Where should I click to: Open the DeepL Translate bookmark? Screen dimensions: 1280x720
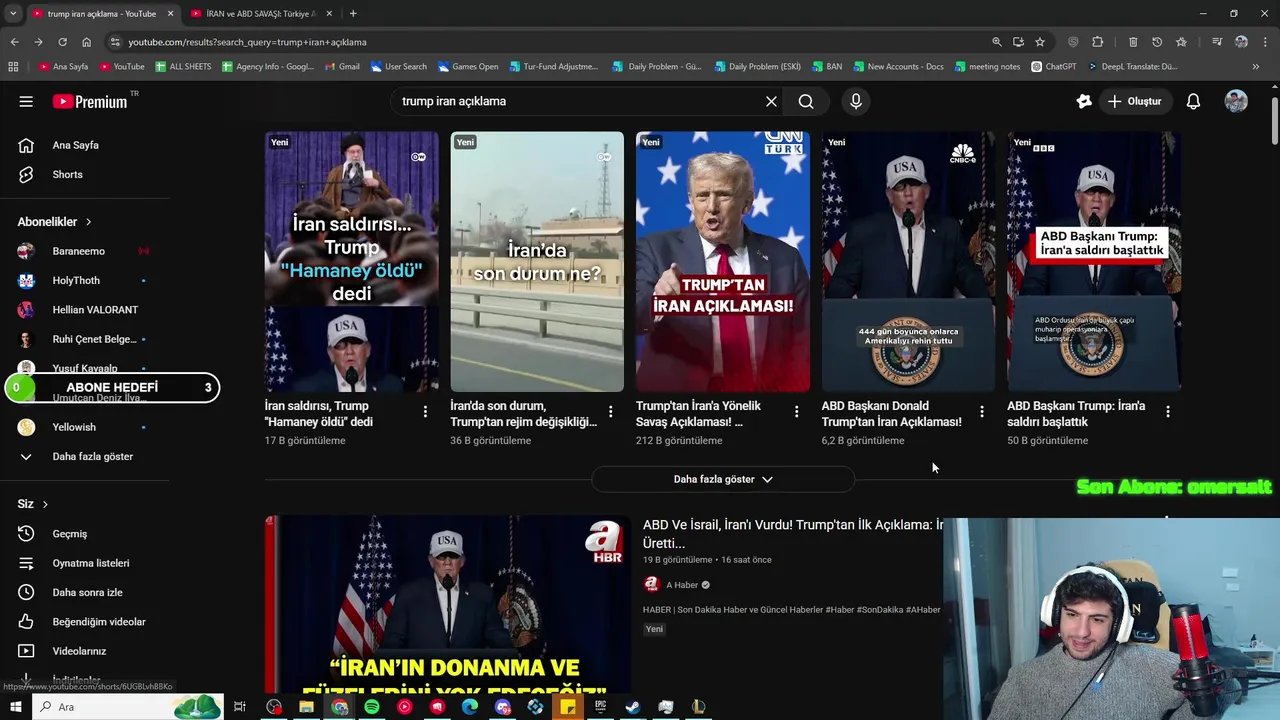coord(1131,67)
